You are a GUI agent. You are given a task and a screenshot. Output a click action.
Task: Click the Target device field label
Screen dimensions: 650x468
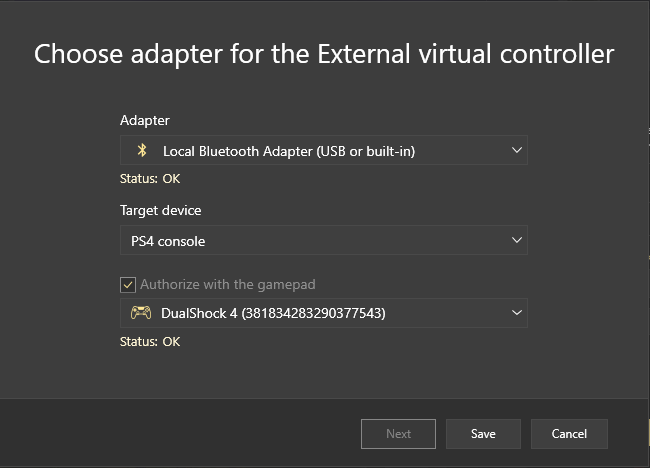(x=160, y=211)
